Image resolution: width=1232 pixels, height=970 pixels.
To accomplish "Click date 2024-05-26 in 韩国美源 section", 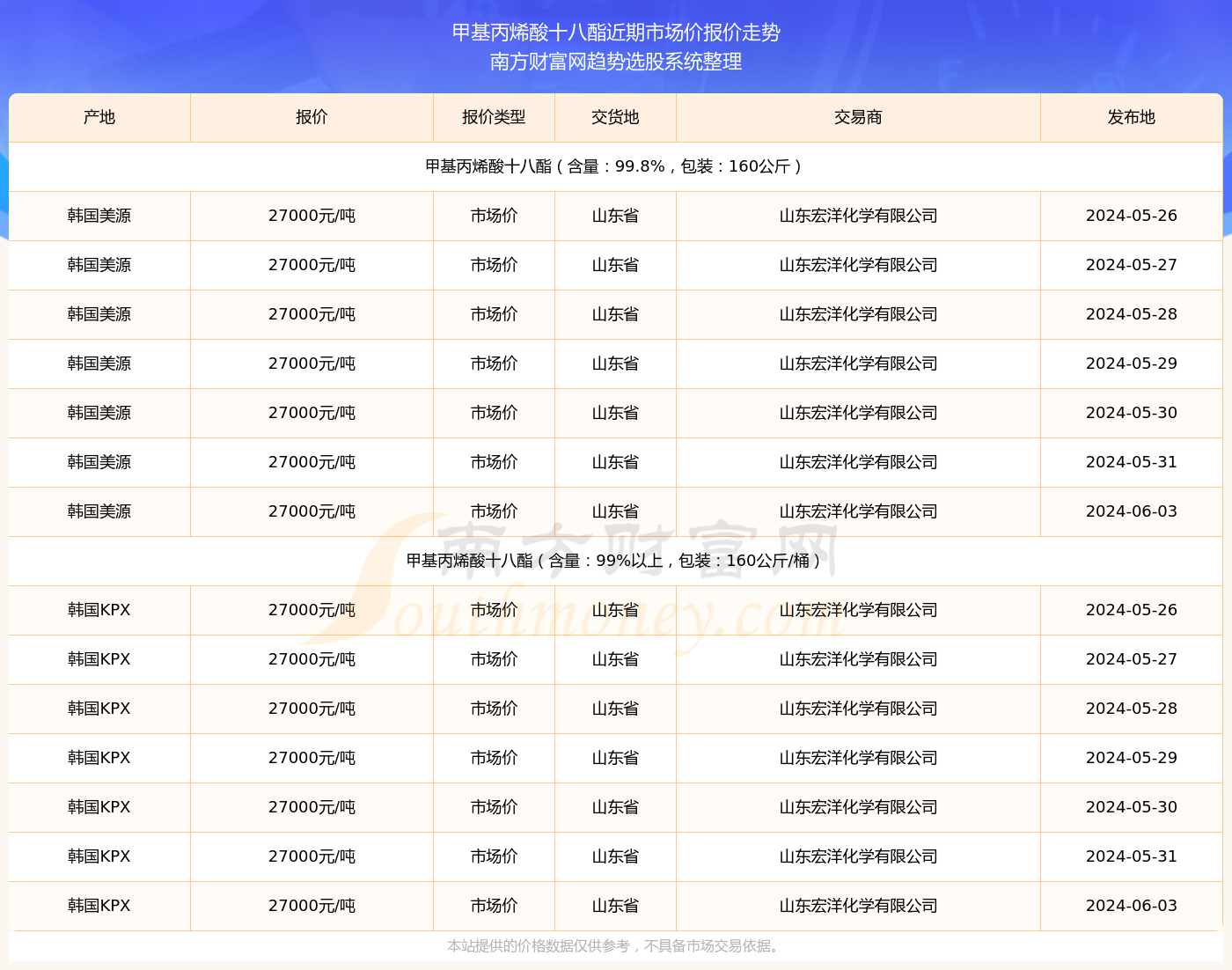I will pyautogui.click(x=1132, y=216).
